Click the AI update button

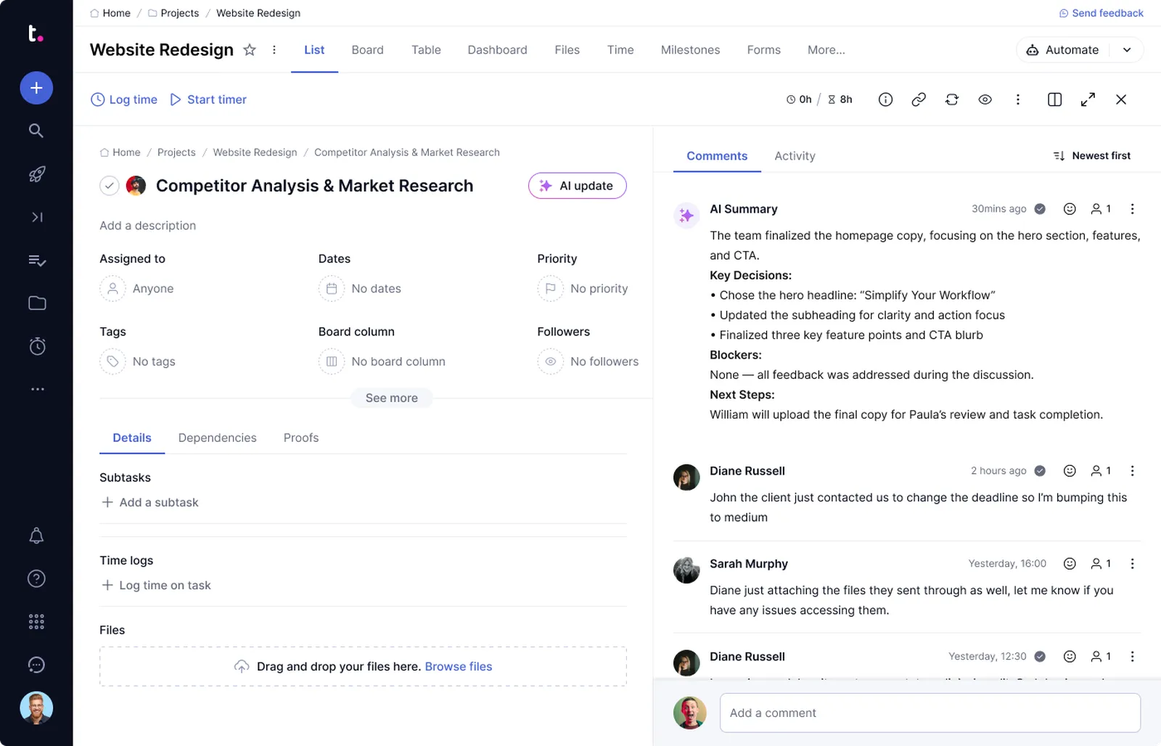pos(577,186)
